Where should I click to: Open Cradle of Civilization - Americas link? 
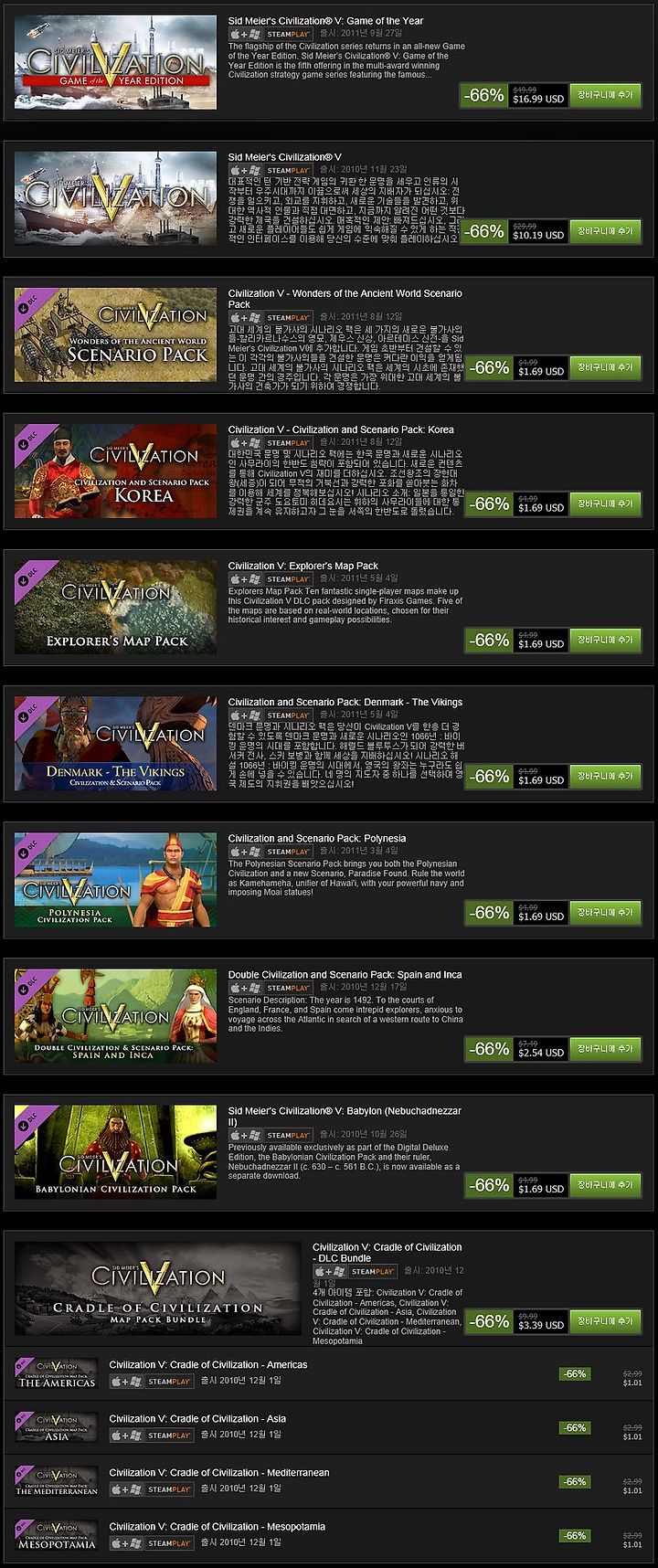click(208, 1364)
